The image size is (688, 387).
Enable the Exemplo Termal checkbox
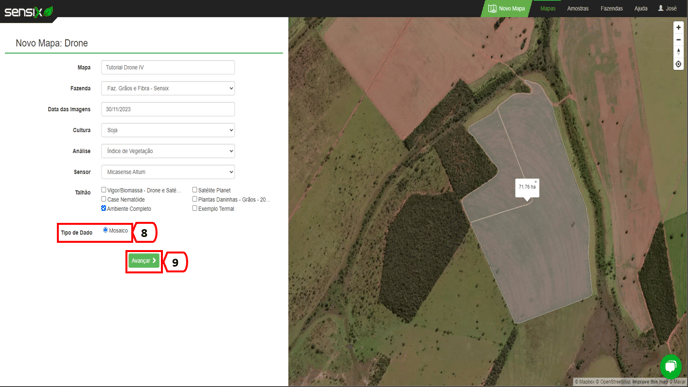click(194, 208)
